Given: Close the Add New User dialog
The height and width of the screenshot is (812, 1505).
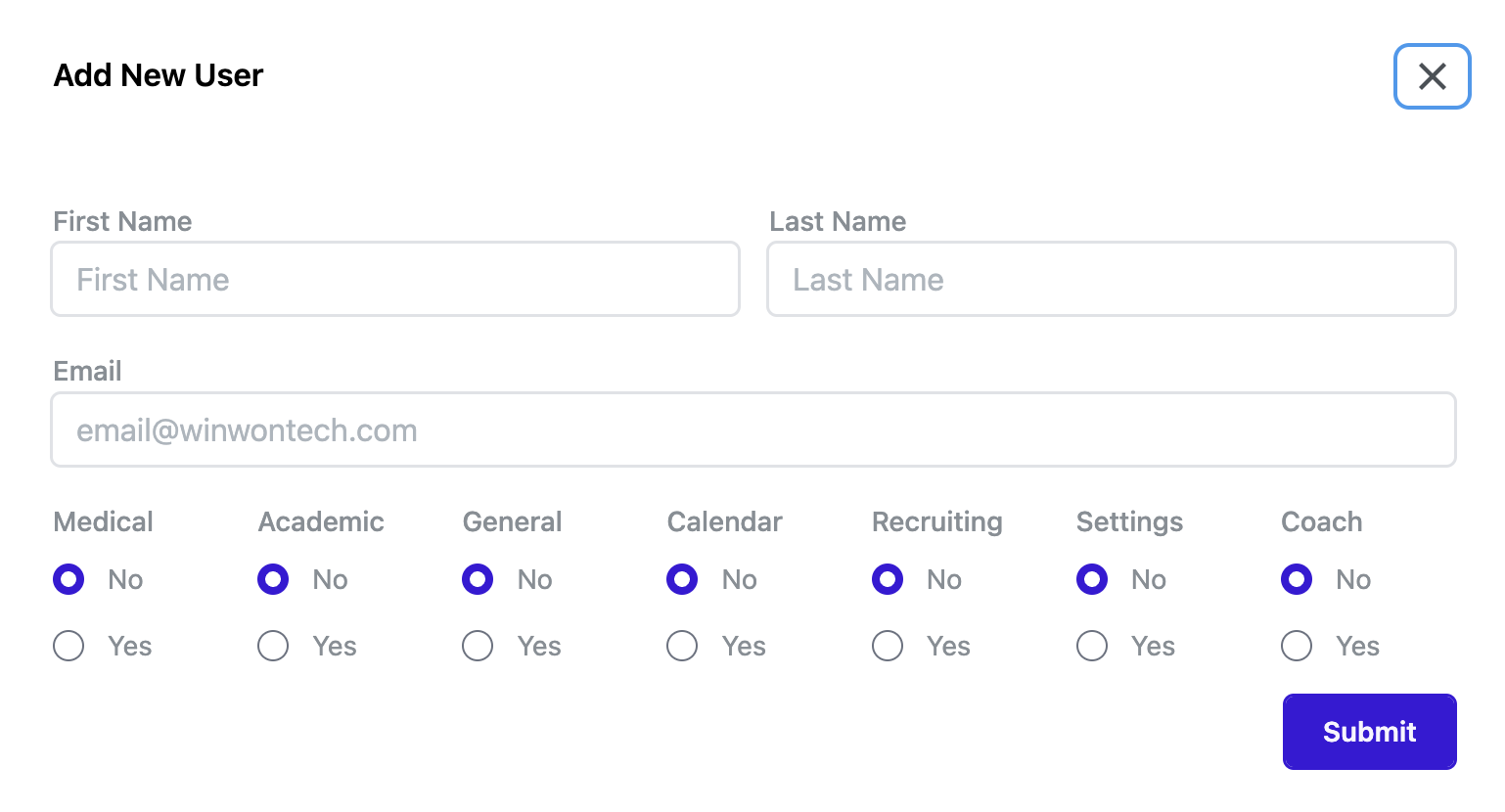Looking at the screenshot, I should pos(1432,76).
